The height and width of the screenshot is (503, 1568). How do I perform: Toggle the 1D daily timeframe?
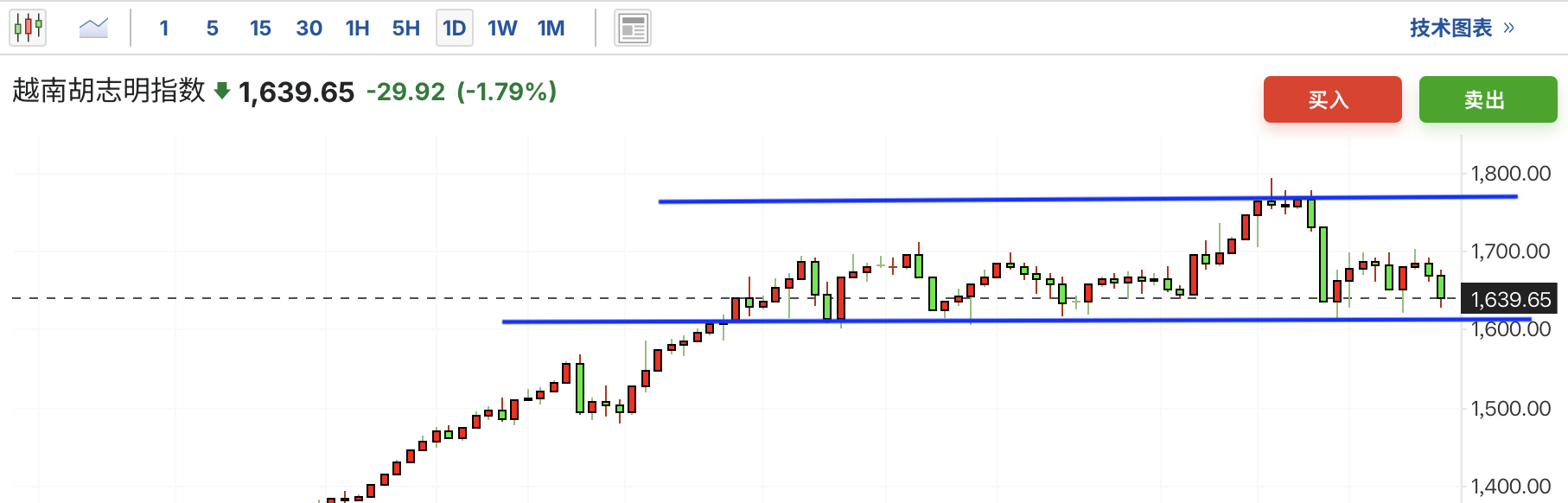tap(454, 29)
